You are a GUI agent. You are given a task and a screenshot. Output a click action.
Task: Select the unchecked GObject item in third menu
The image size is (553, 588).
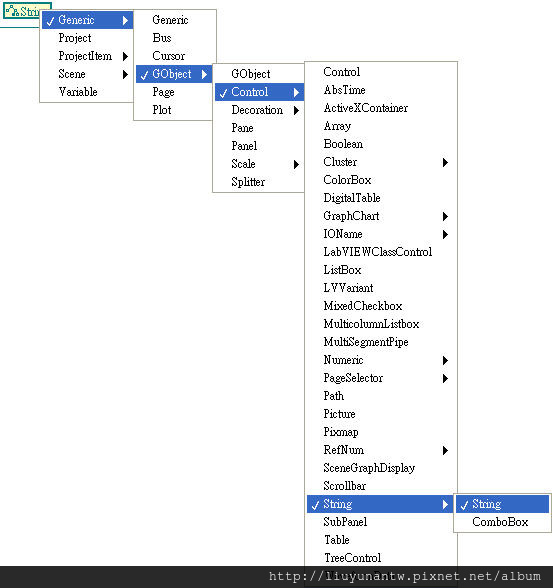tap(259, 74)
